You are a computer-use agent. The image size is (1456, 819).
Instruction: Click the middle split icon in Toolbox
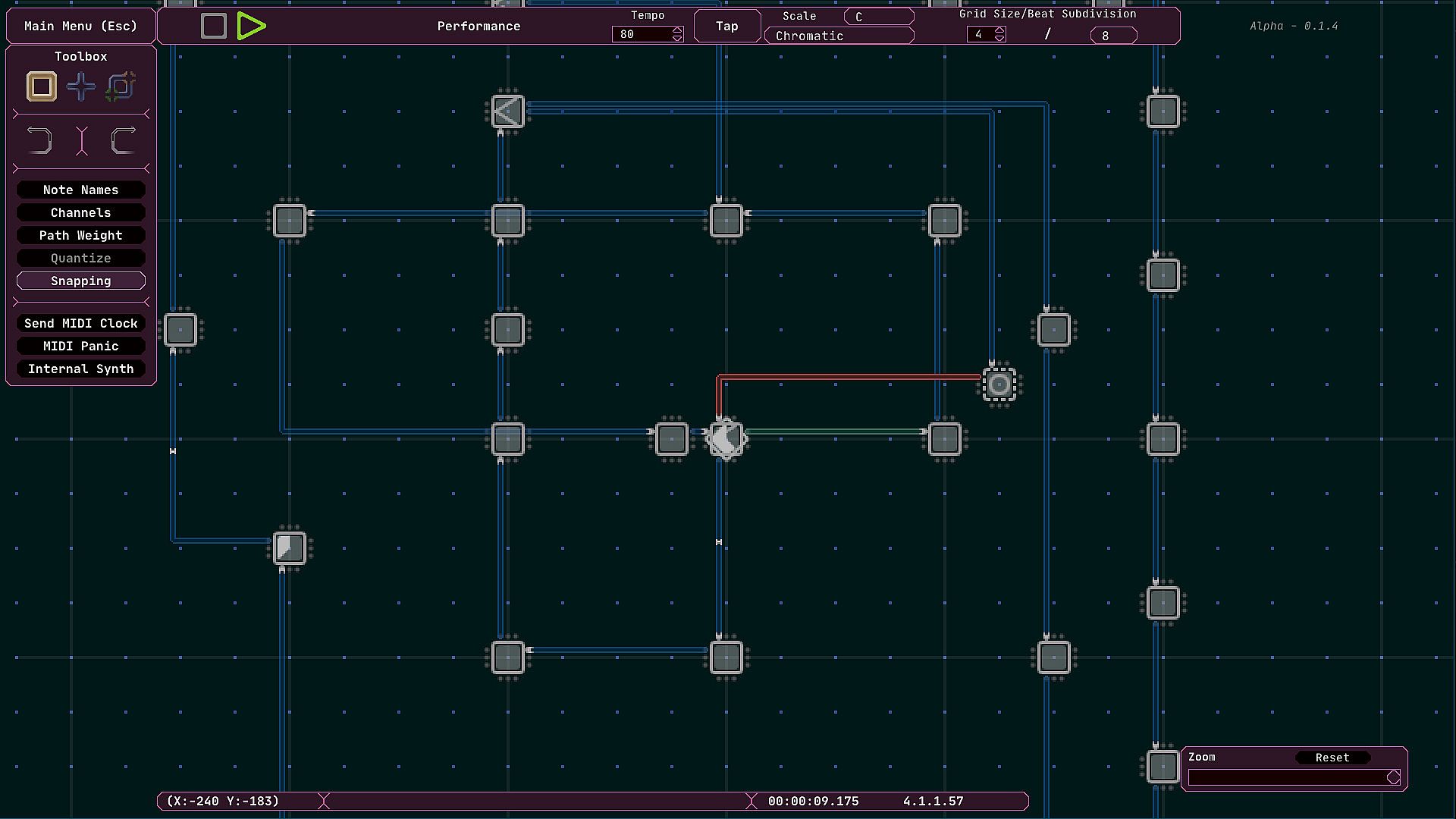coord(81,141)
